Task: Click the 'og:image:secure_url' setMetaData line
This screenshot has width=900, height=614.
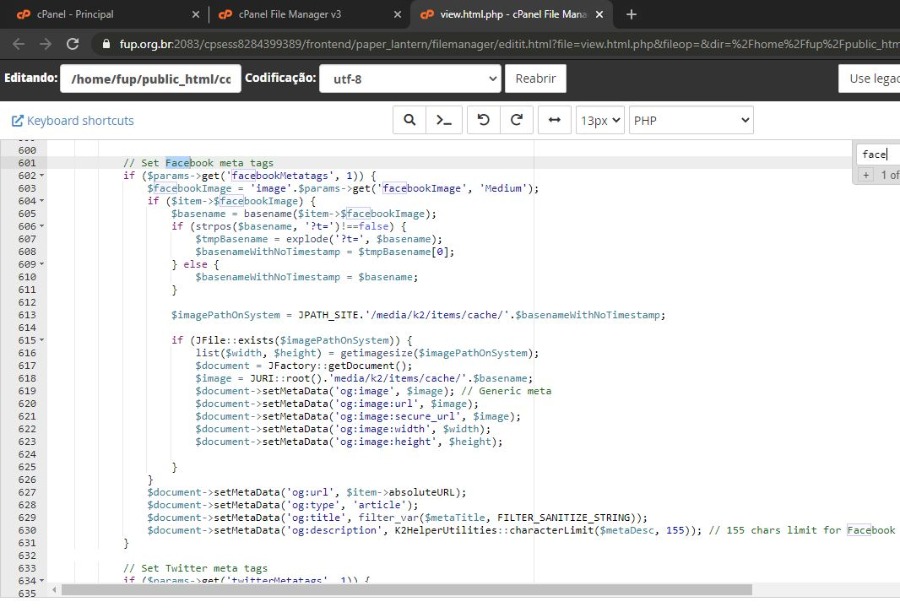Action: 358,416
